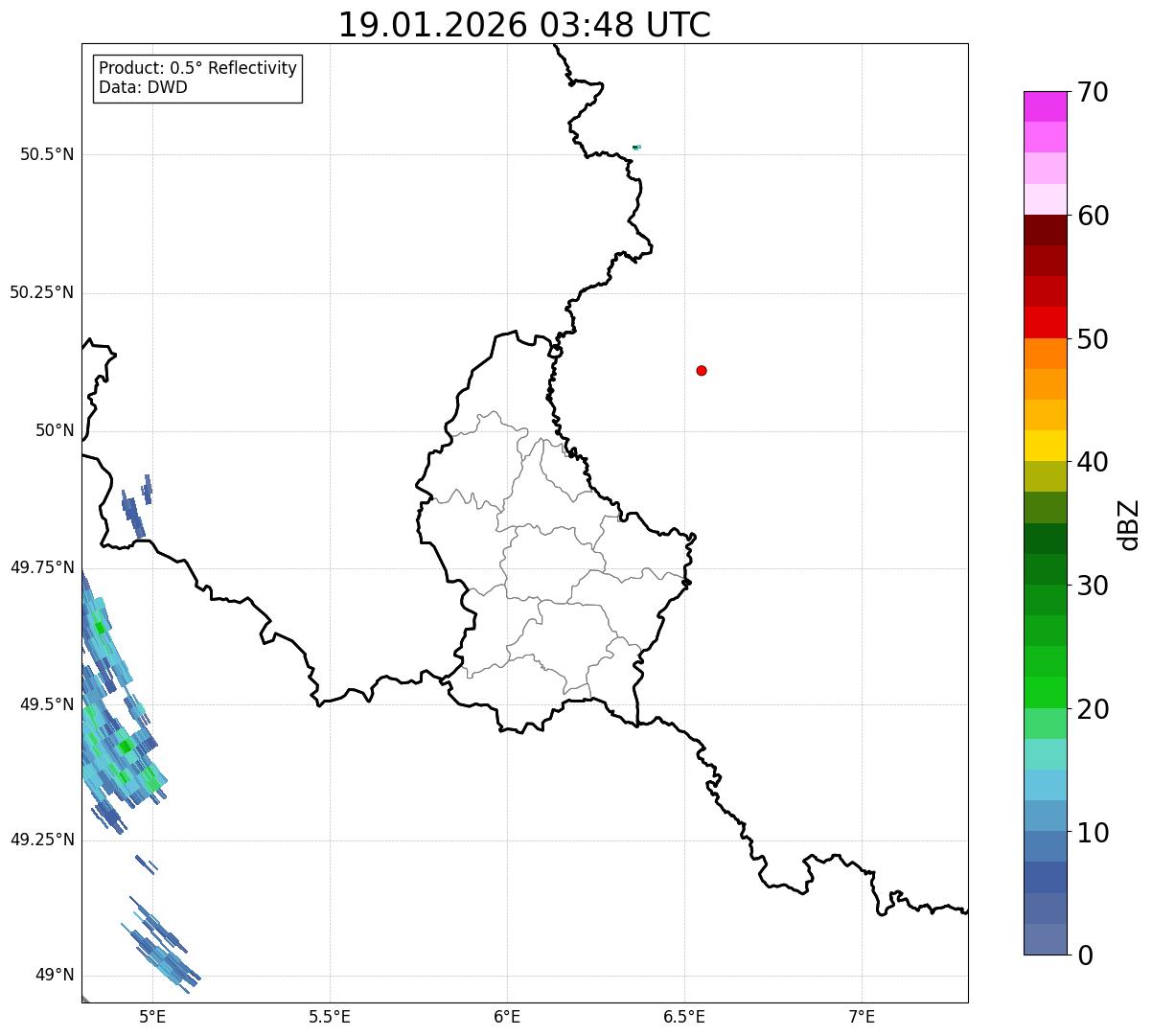Image resolution: width=1152 pixels, height=1036 pixels.
Task: Click the dark maroon colorbar segment below 60
Action: (1045, 230)
